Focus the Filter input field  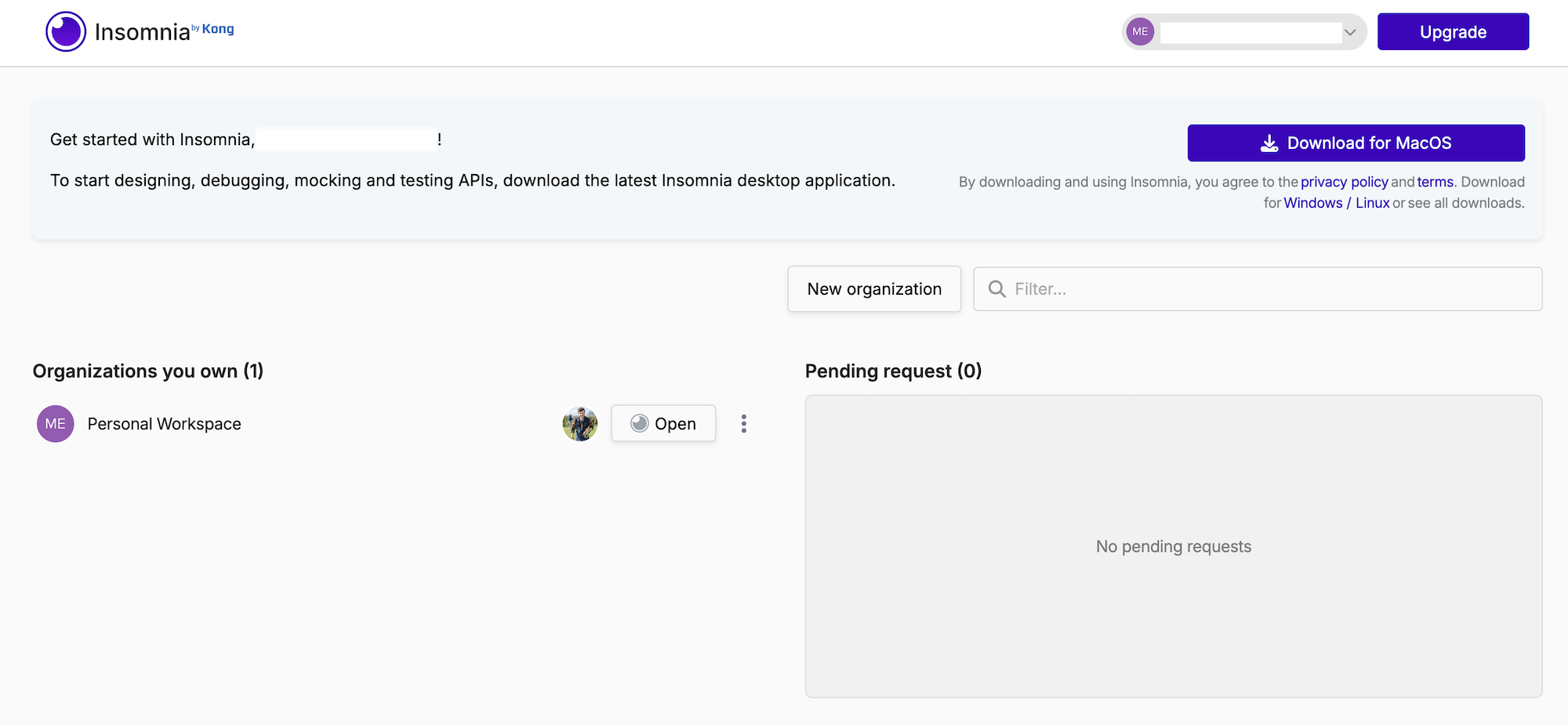coord(1270,289)
